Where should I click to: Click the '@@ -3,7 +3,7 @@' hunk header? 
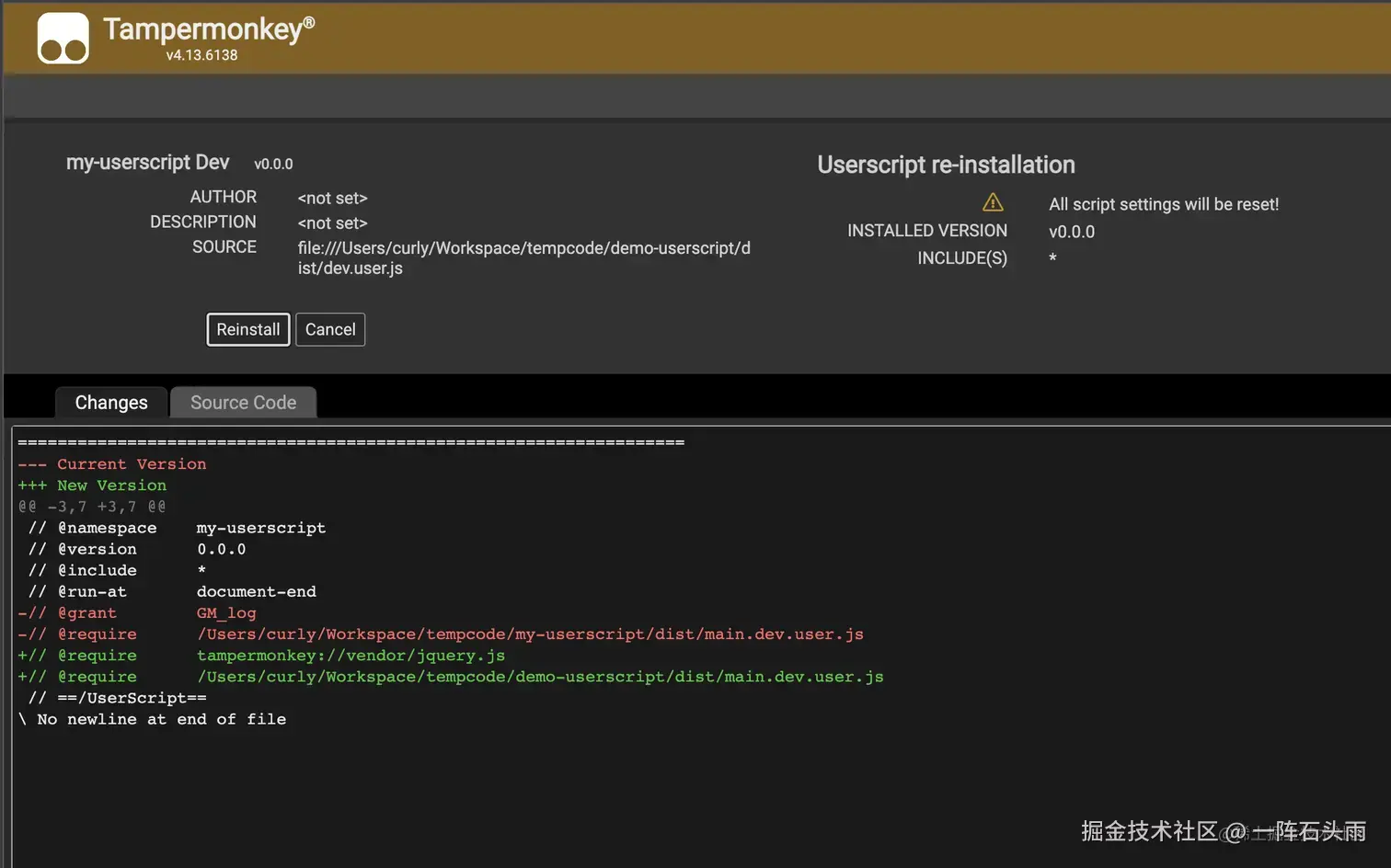92,507
